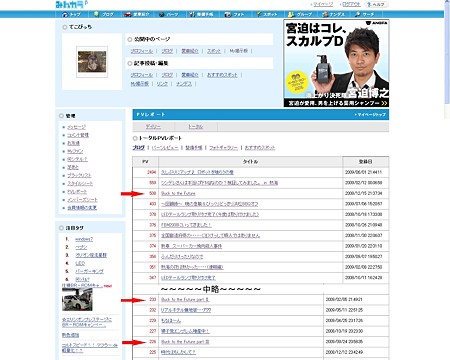Open the パーツ tire icon in nav bar

point(162,14)
